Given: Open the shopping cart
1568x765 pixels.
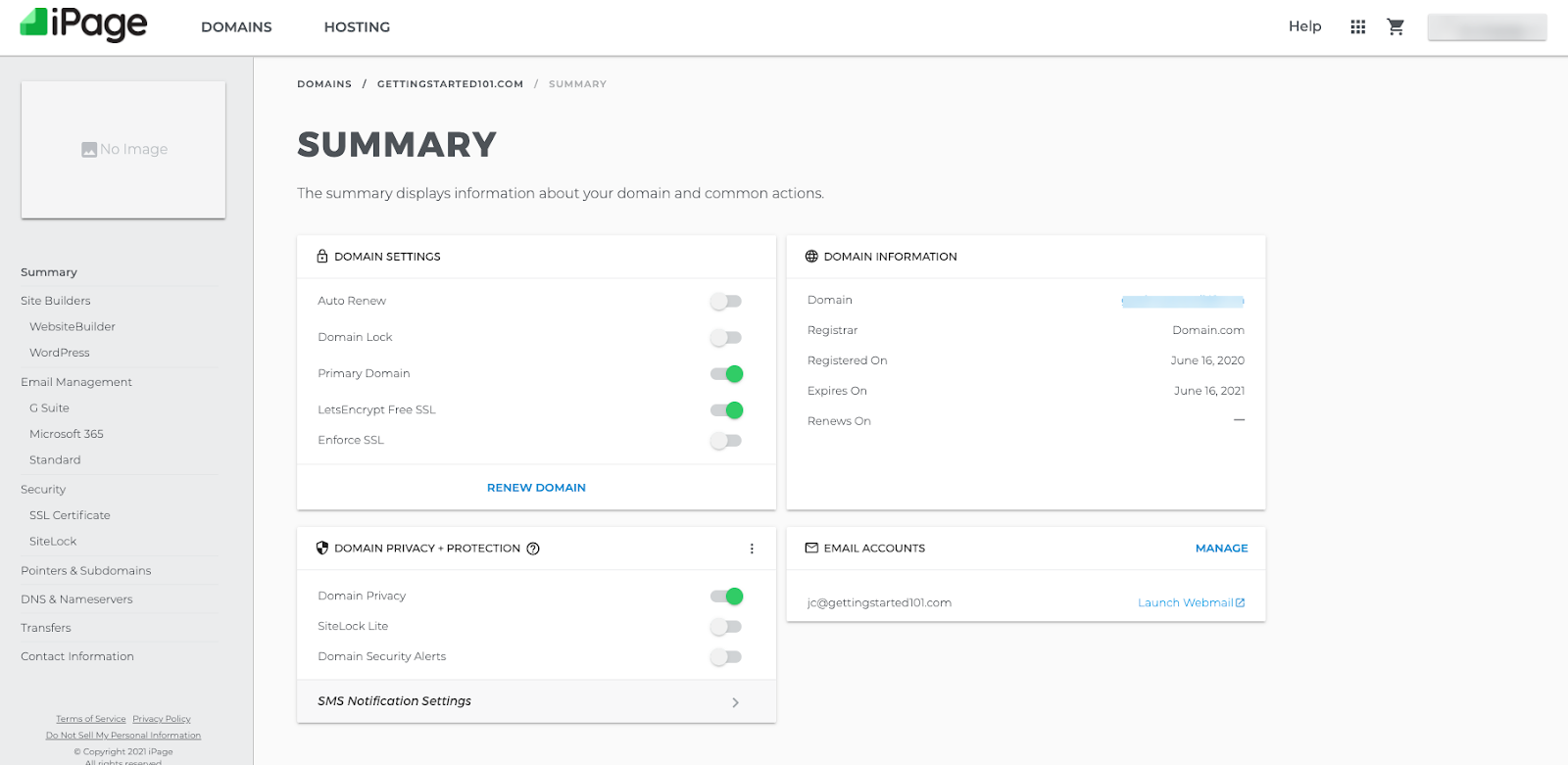Looking at the screenshot, I should 1396,27.
